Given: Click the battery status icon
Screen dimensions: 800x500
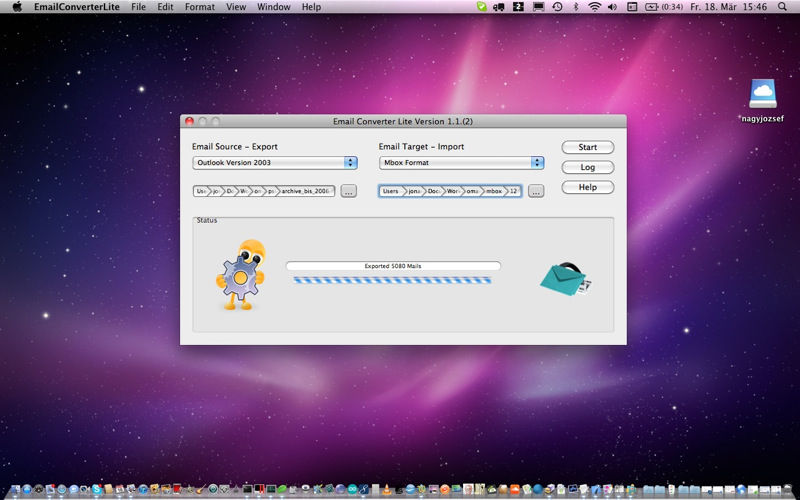Looking at the screenshot, I should (x=652, y=7).
